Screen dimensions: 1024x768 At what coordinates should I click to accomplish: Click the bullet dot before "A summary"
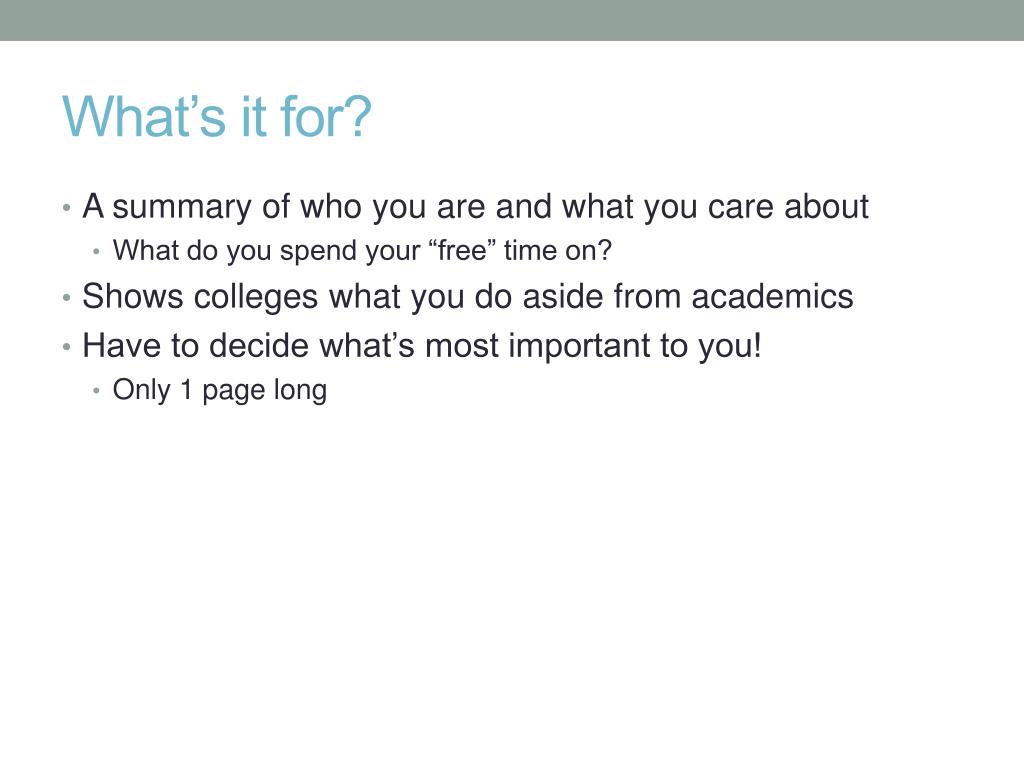[x=67, y=209]
